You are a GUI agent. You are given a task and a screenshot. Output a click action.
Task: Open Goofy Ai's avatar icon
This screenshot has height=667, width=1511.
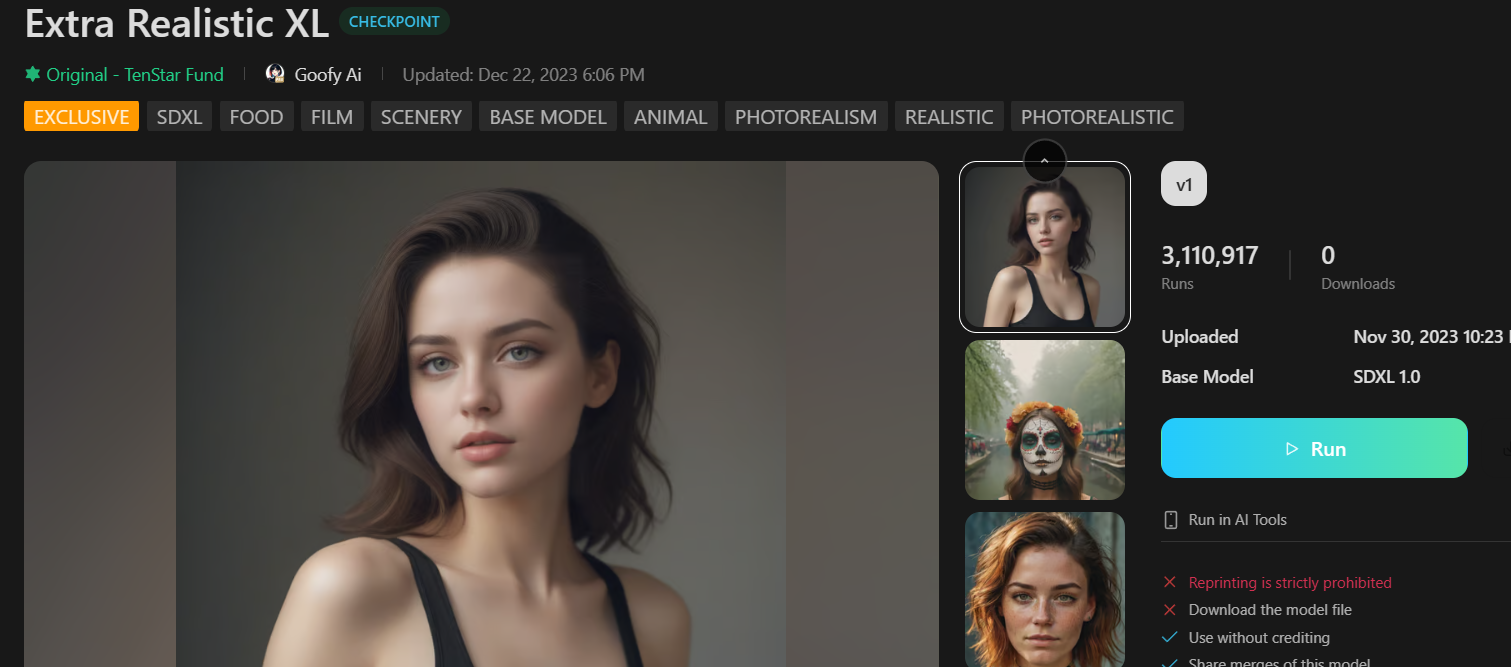coord(275,74)
